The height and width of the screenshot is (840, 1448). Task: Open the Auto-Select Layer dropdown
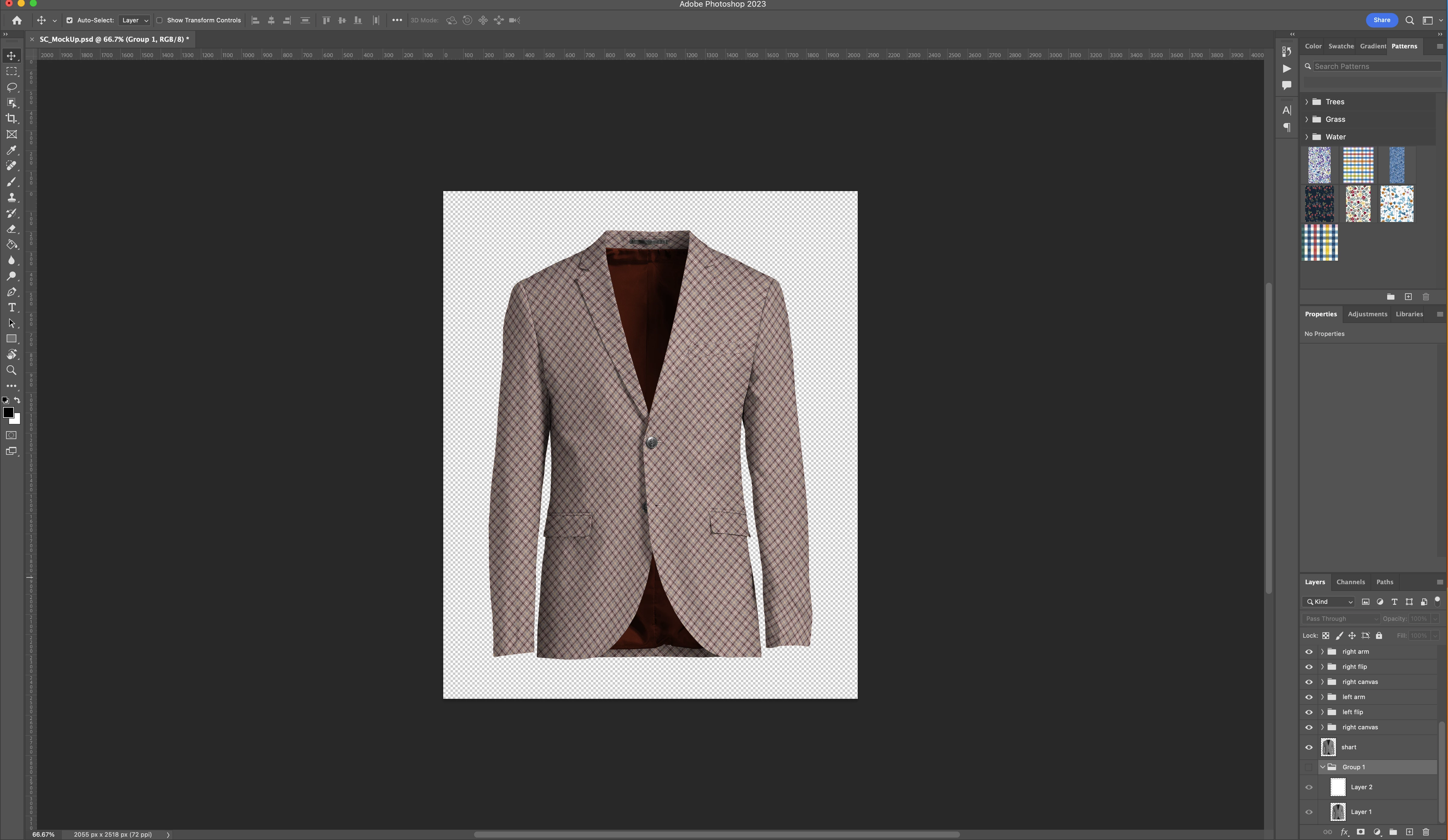pyautogui.click(x=134, y=20)
